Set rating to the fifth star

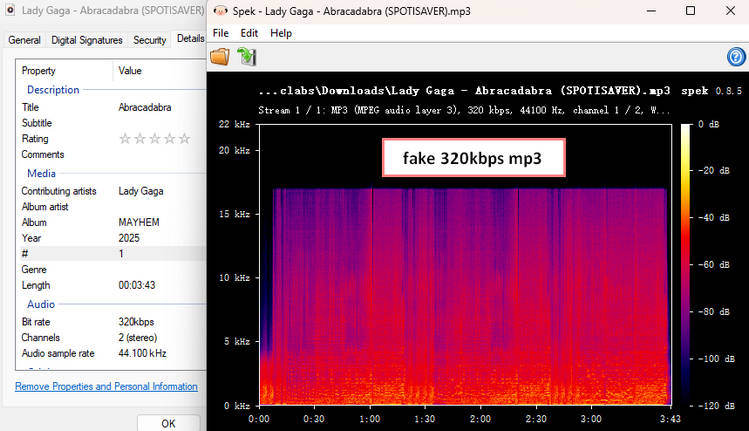point(184,139)
